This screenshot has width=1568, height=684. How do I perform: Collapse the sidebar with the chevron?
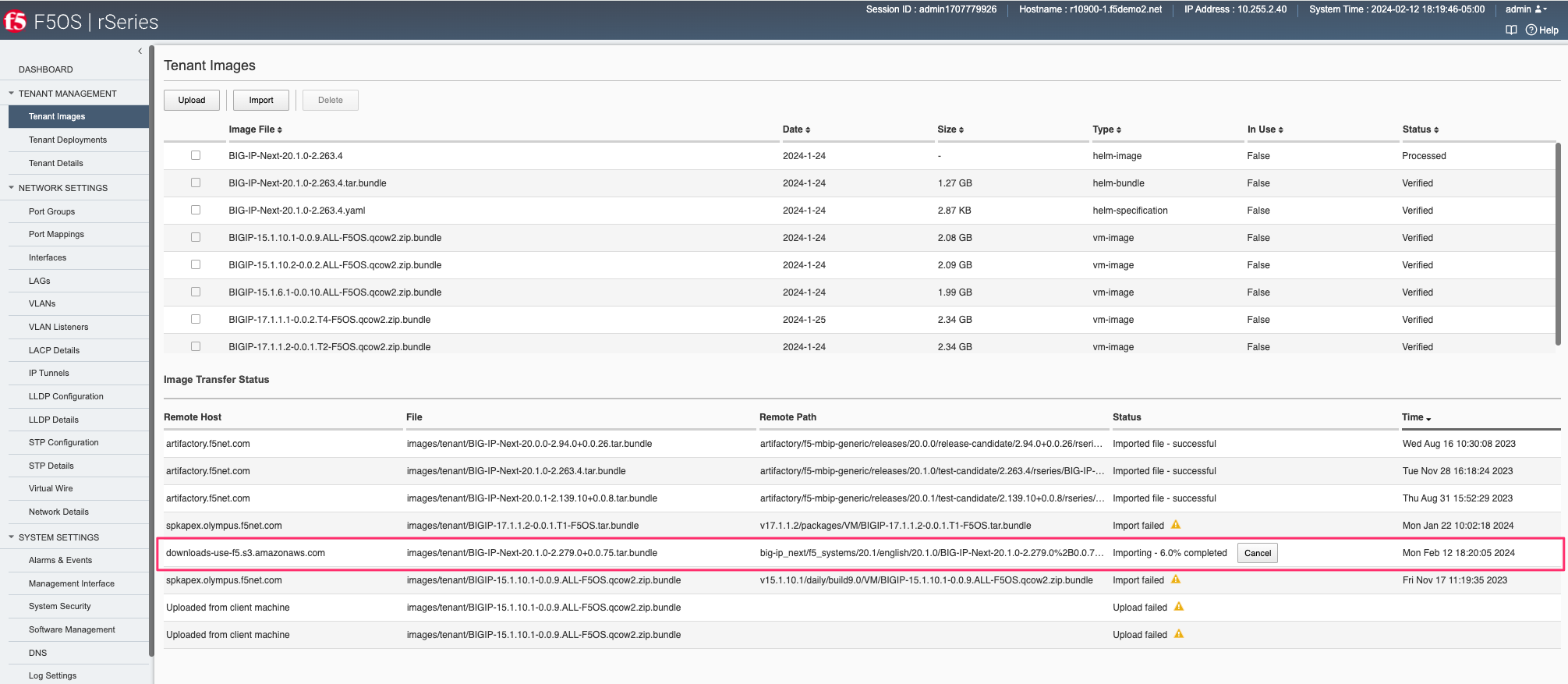[140, 51]
